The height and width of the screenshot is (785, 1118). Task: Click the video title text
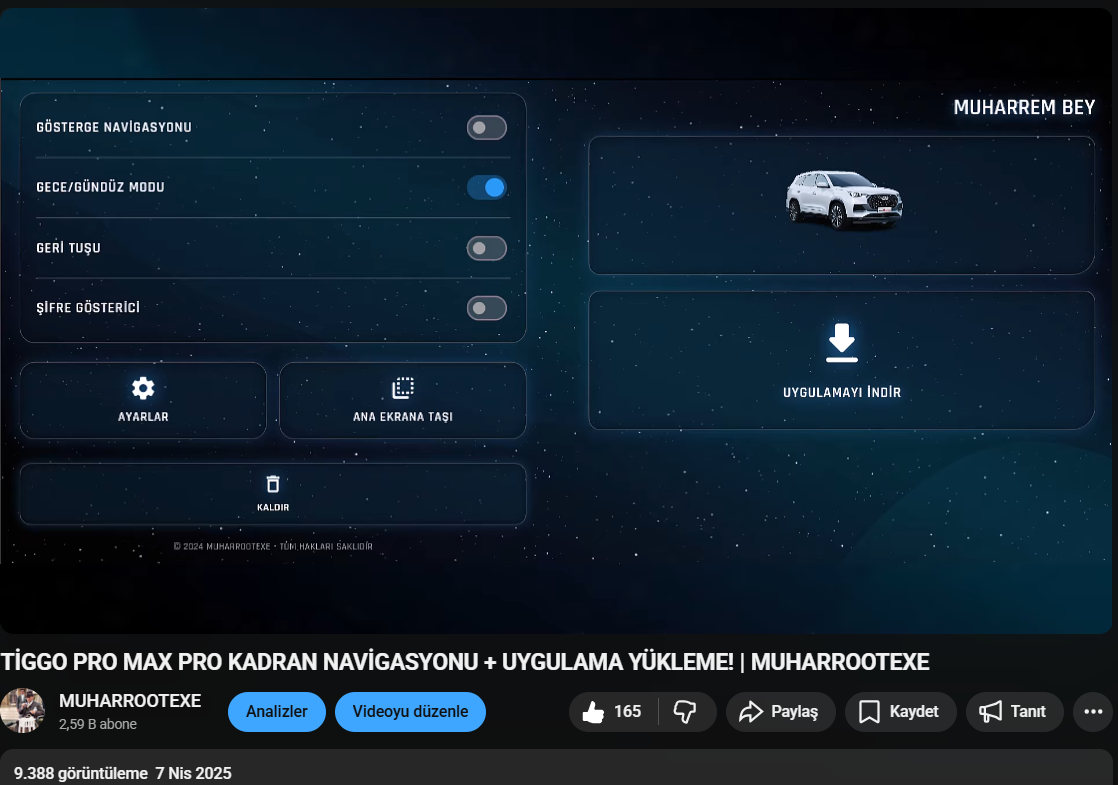pyautogui.click(x=465, y=662)
